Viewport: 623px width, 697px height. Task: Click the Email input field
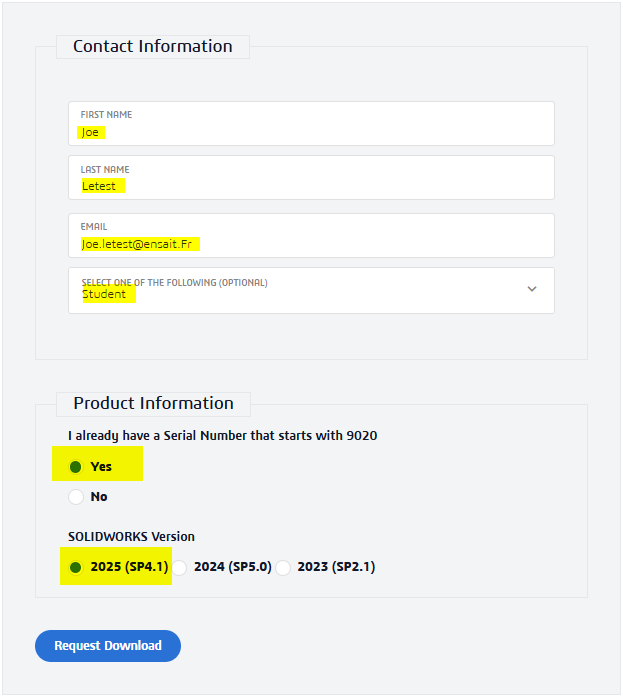pos(310,235)
